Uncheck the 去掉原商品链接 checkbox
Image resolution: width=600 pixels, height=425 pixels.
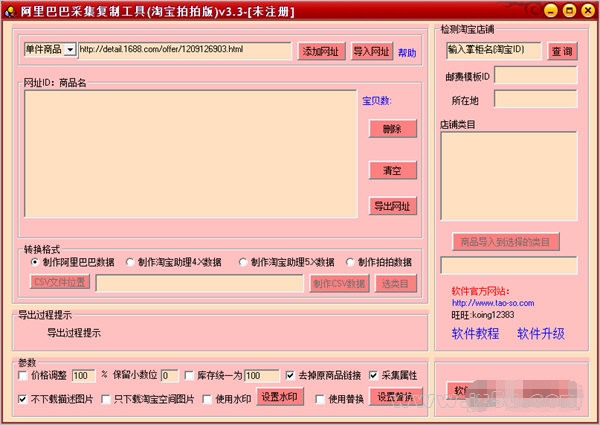click(290, 376)
